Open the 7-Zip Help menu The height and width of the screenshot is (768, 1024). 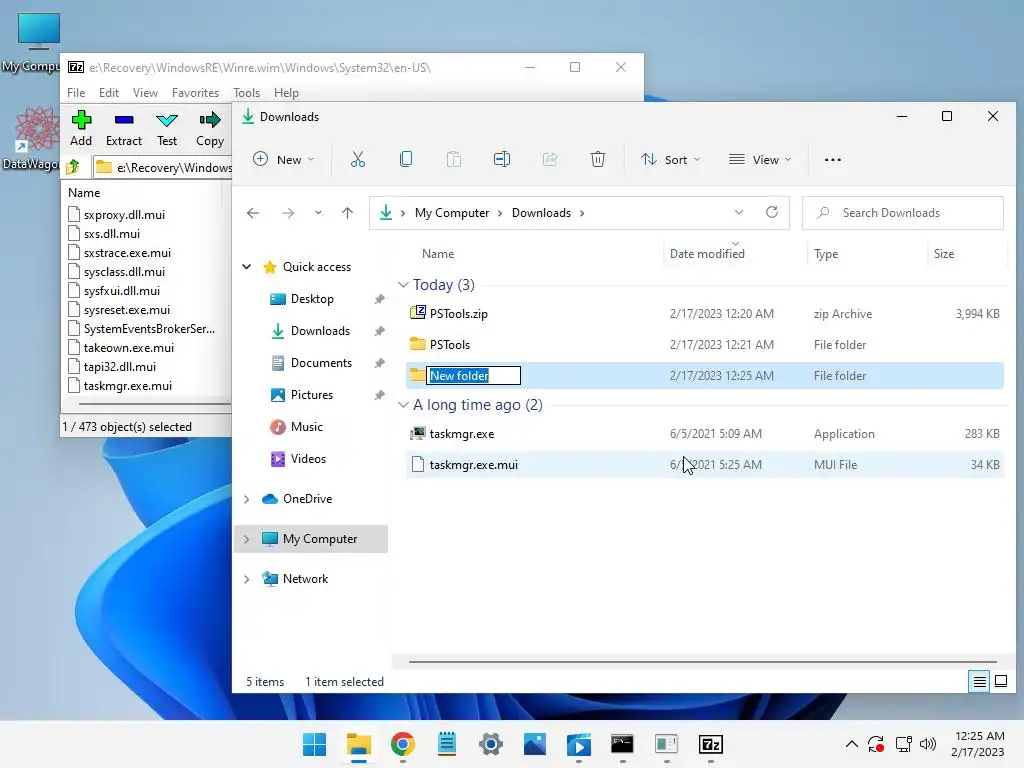point(286,93)
